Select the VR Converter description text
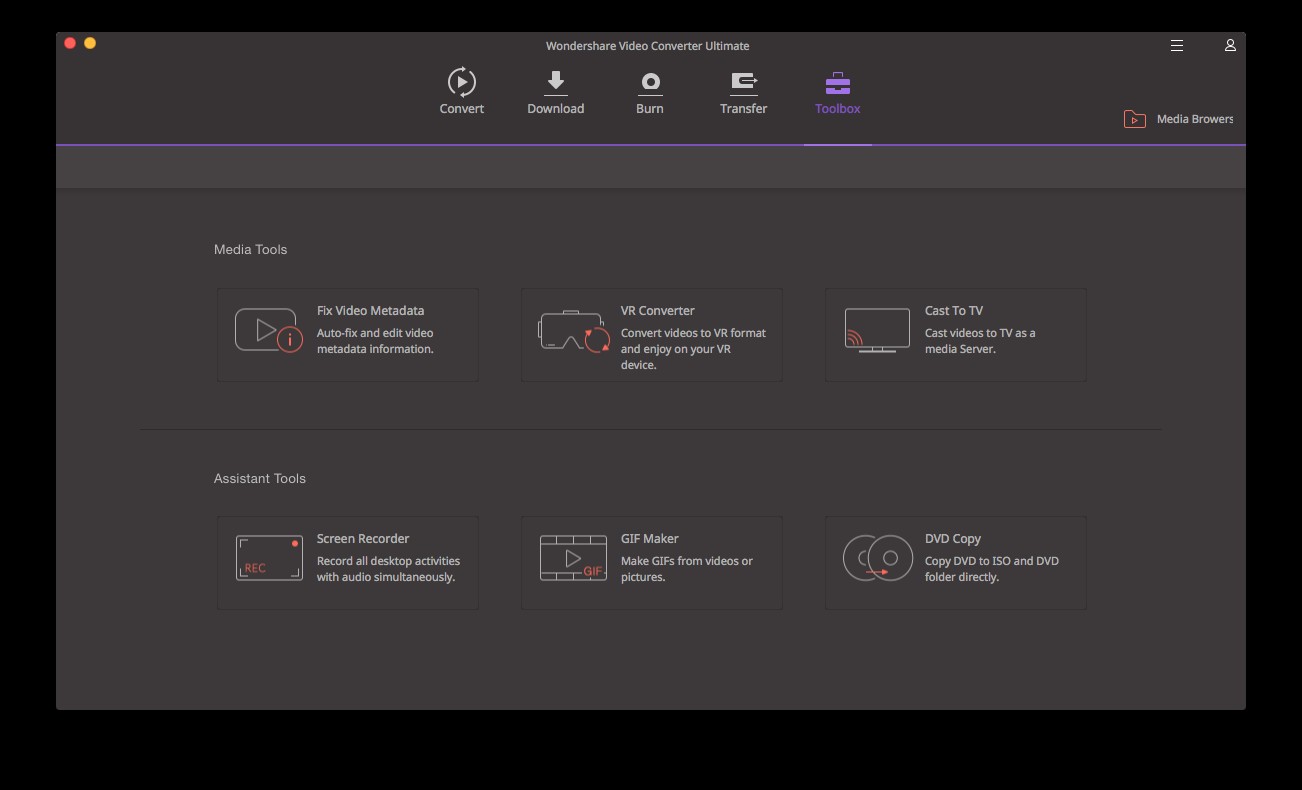This screenshot has height=790, width=1302. tap(692, 349)
